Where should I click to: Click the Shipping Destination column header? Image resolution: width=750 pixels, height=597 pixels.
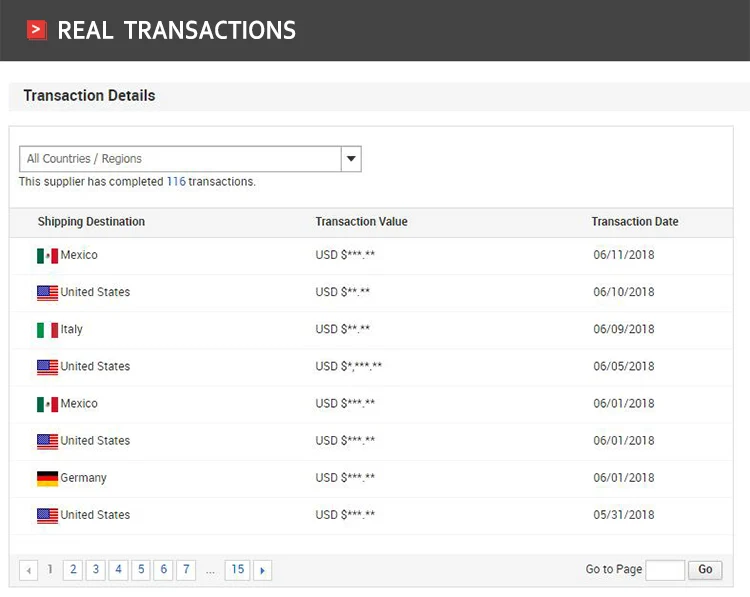tap(91, 222)
